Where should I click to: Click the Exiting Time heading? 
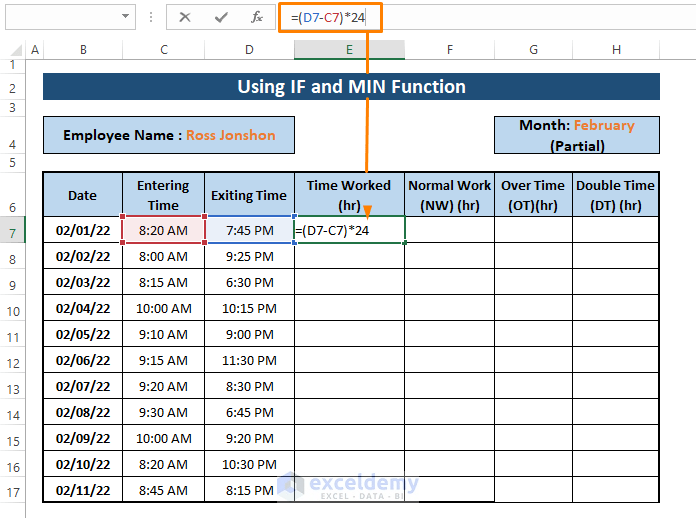click(249, 195)
